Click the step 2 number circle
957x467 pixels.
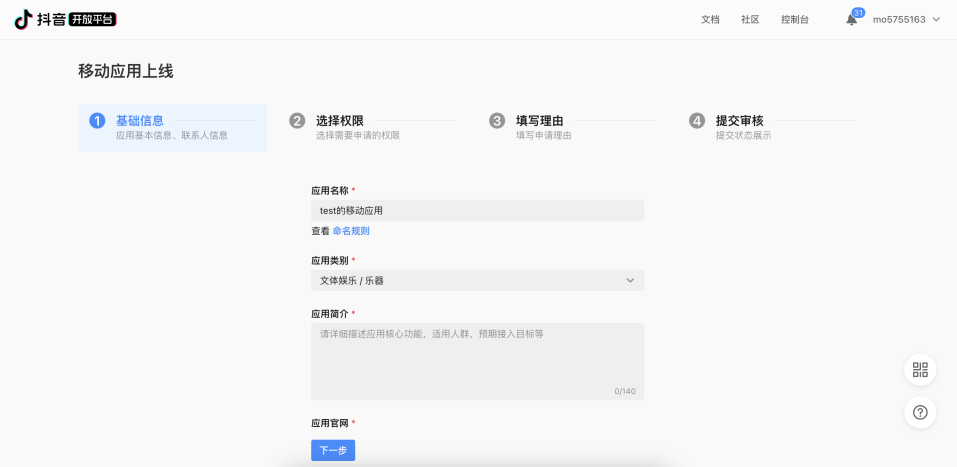coord(297,121)
